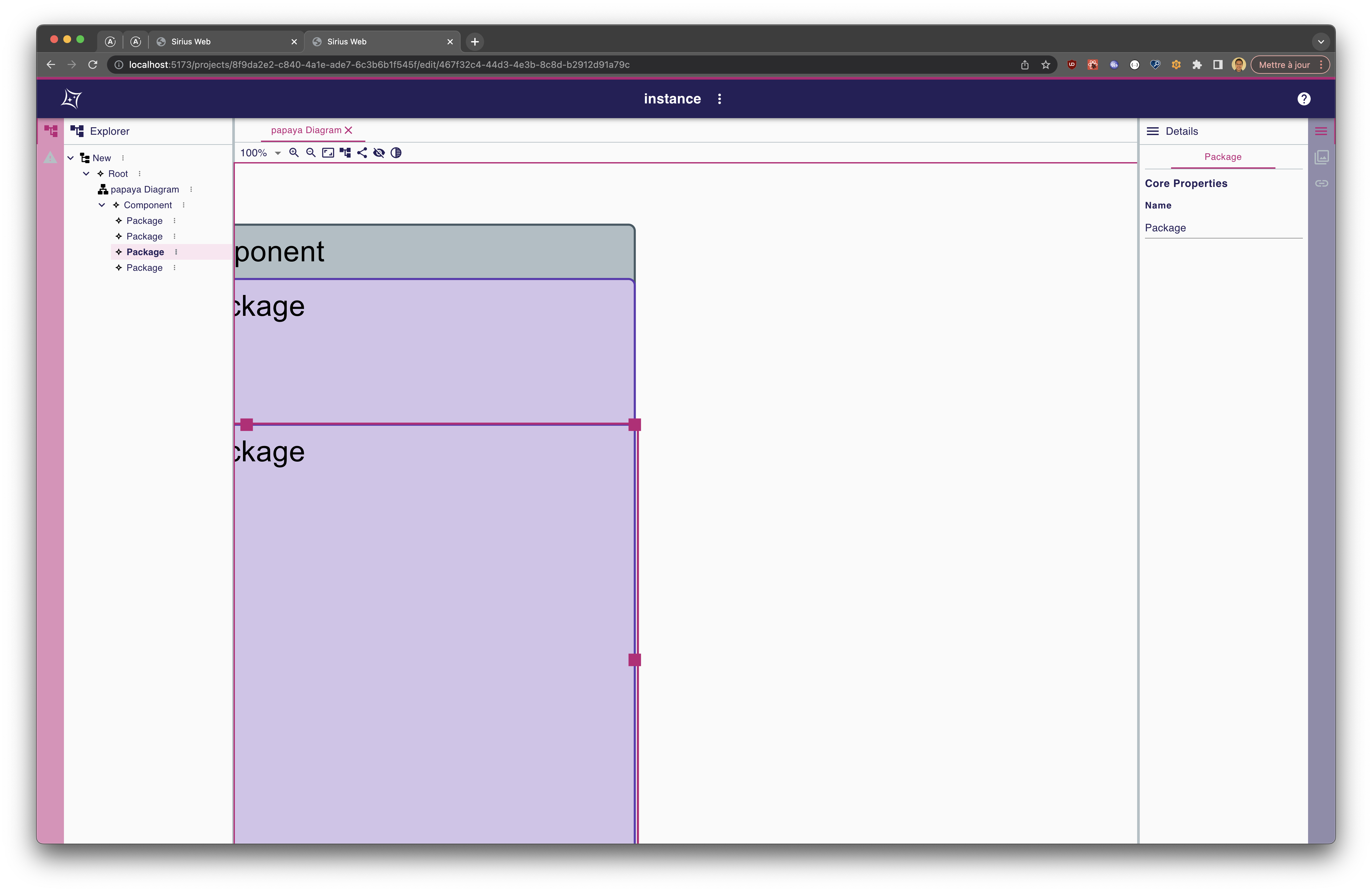This screenshot has height=892, width=1372.
Task: Open the papaya Diagram tree item options menu
Action: [190, 189]
